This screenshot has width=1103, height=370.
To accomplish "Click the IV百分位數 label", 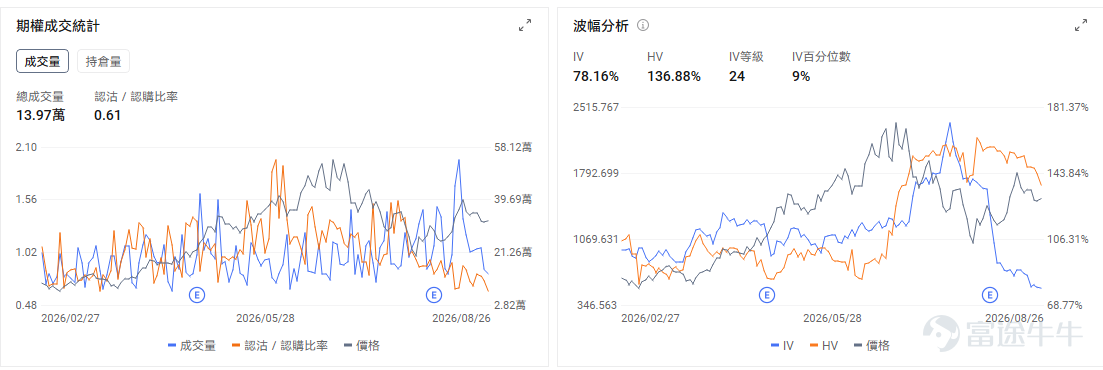I will (821, 57).
